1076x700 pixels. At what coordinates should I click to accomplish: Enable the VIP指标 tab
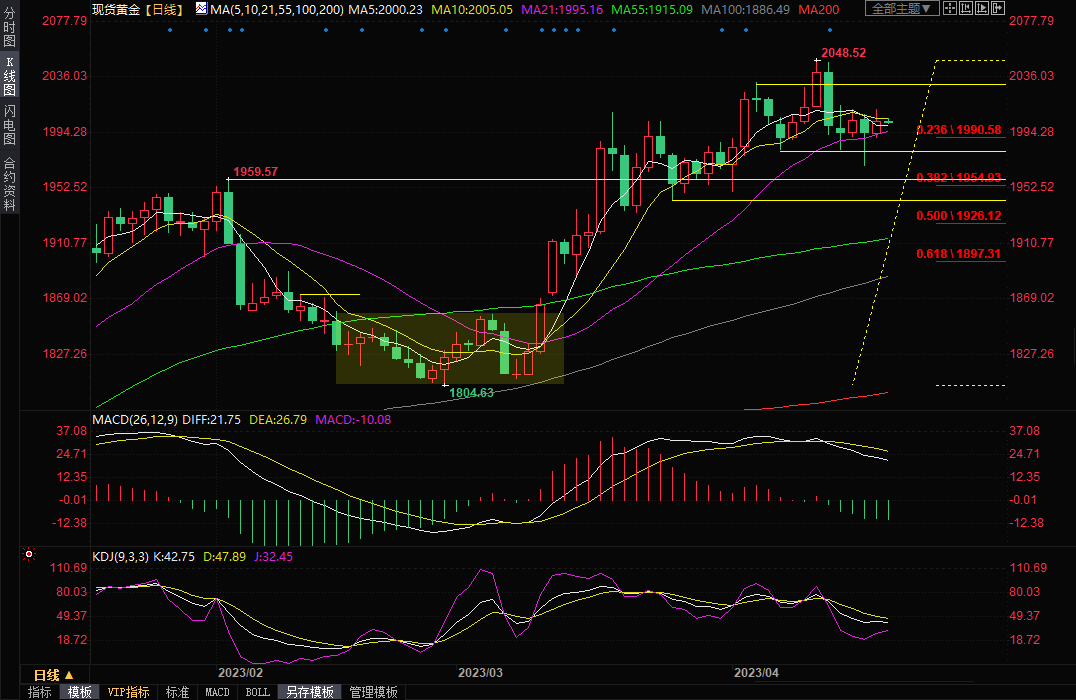click(x=128, y=692)
